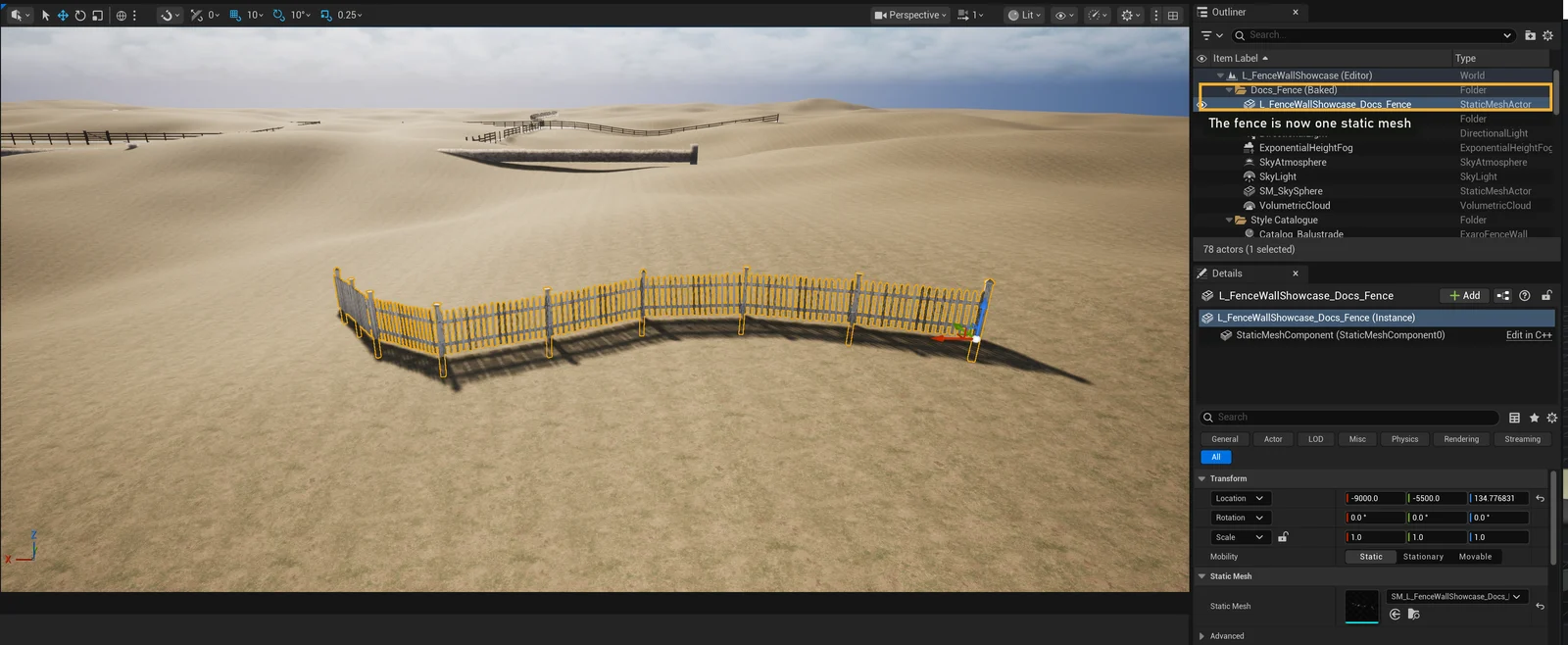Open Outliner settings gear
This screenshot has height=645, width=1568.
point(1548,35)
